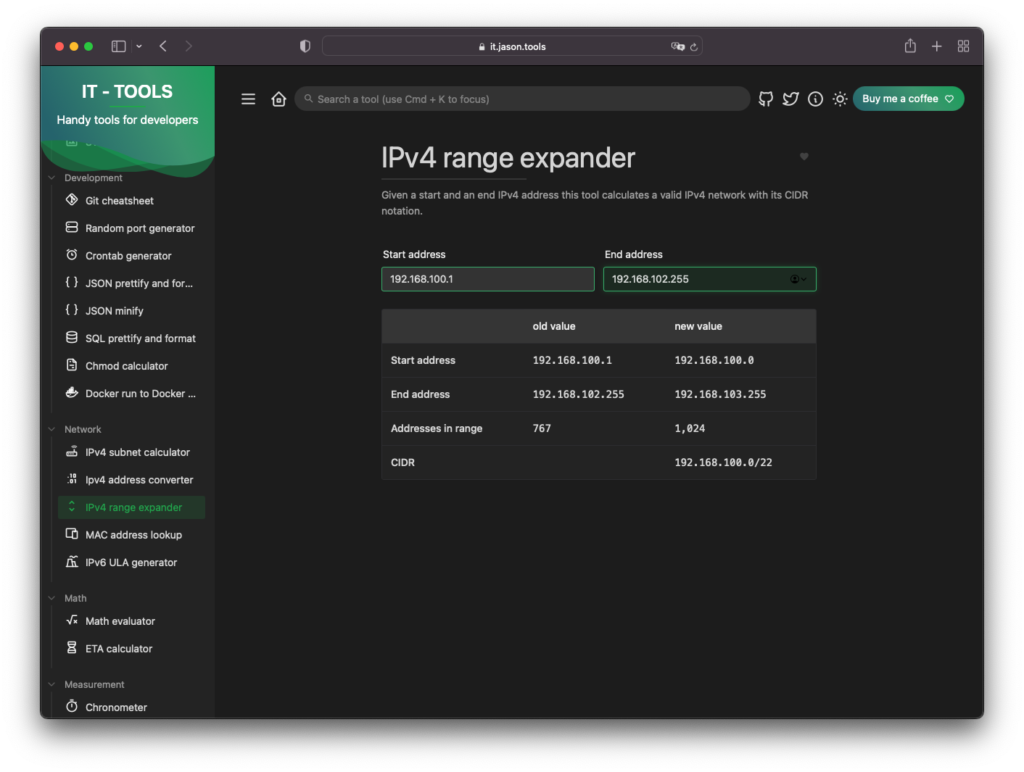Click Safari sidebar toggle button
This screenshot has width=1024, height=772.
point(118,46)
